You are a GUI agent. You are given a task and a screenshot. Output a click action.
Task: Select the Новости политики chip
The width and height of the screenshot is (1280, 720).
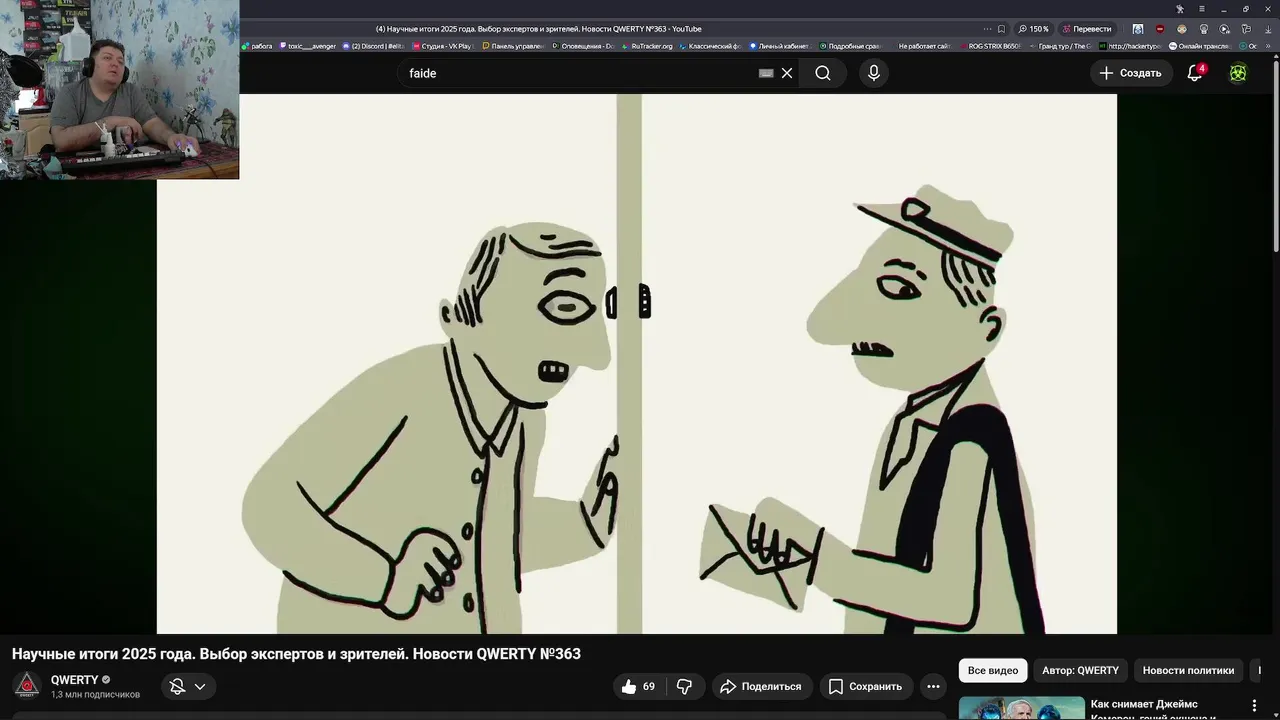[1188, 670]
